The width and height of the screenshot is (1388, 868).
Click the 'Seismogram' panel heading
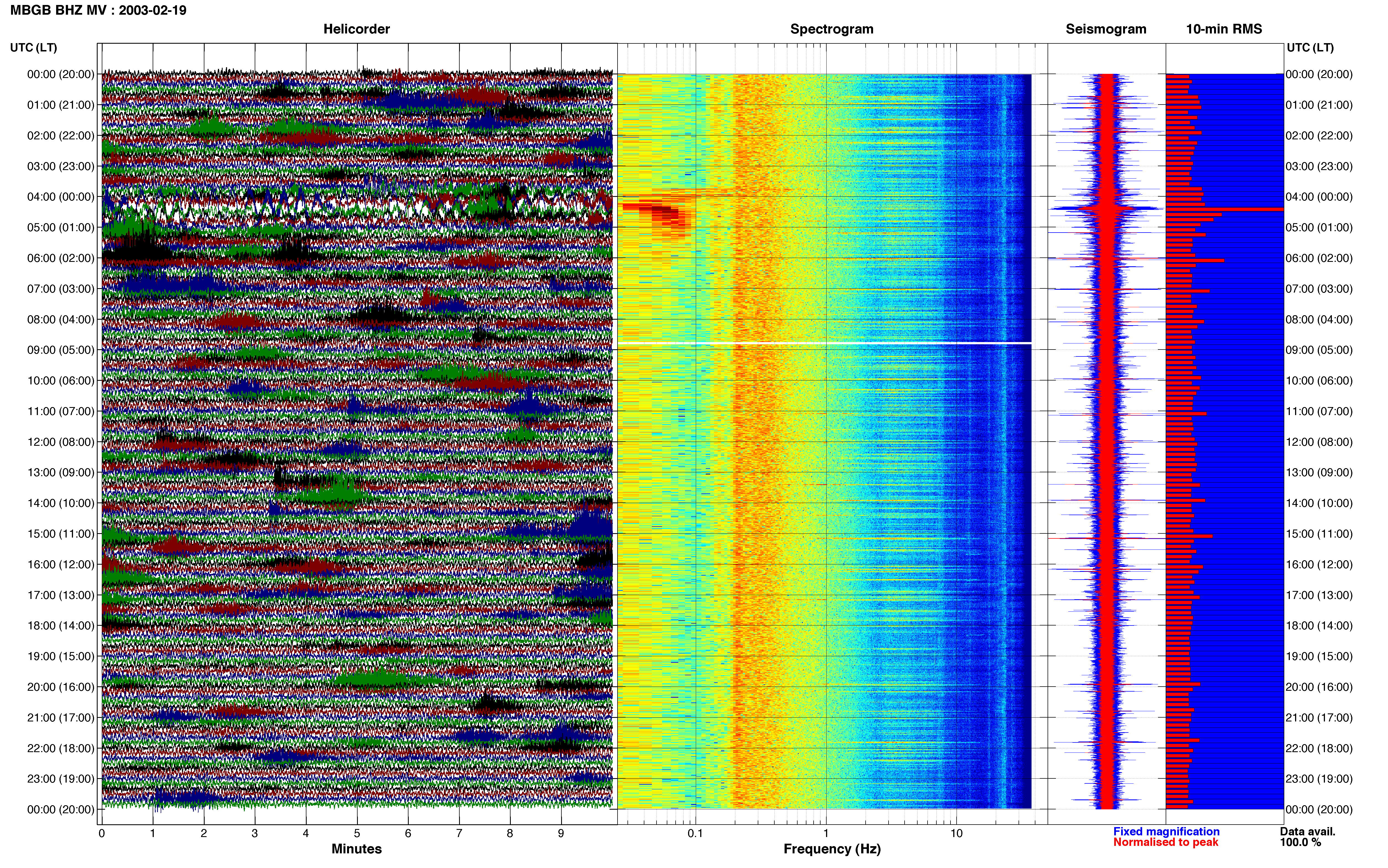coord(1106,29)
